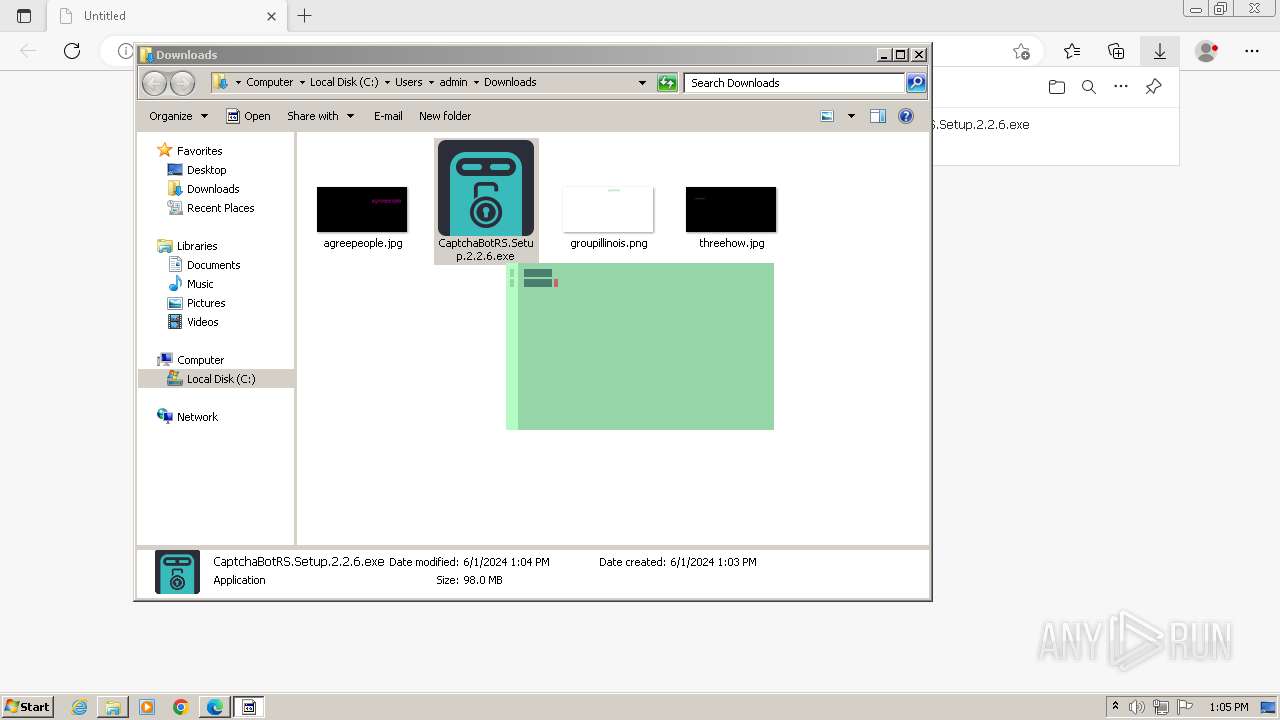Click Explorer Back navigation button
The width and height of the screenshot is (1280, 720).
pyautogui.click(x=154, y=83)
